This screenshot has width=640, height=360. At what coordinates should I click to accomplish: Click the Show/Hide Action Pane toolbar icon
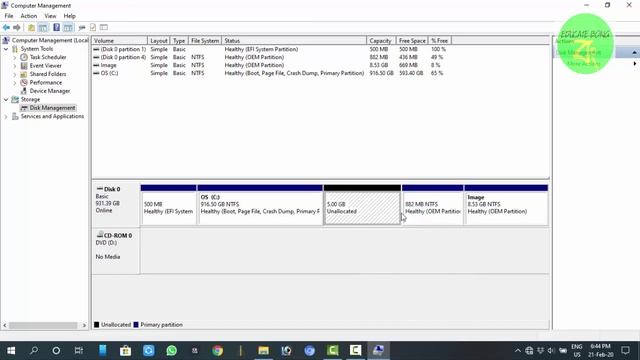coord(68,27)
